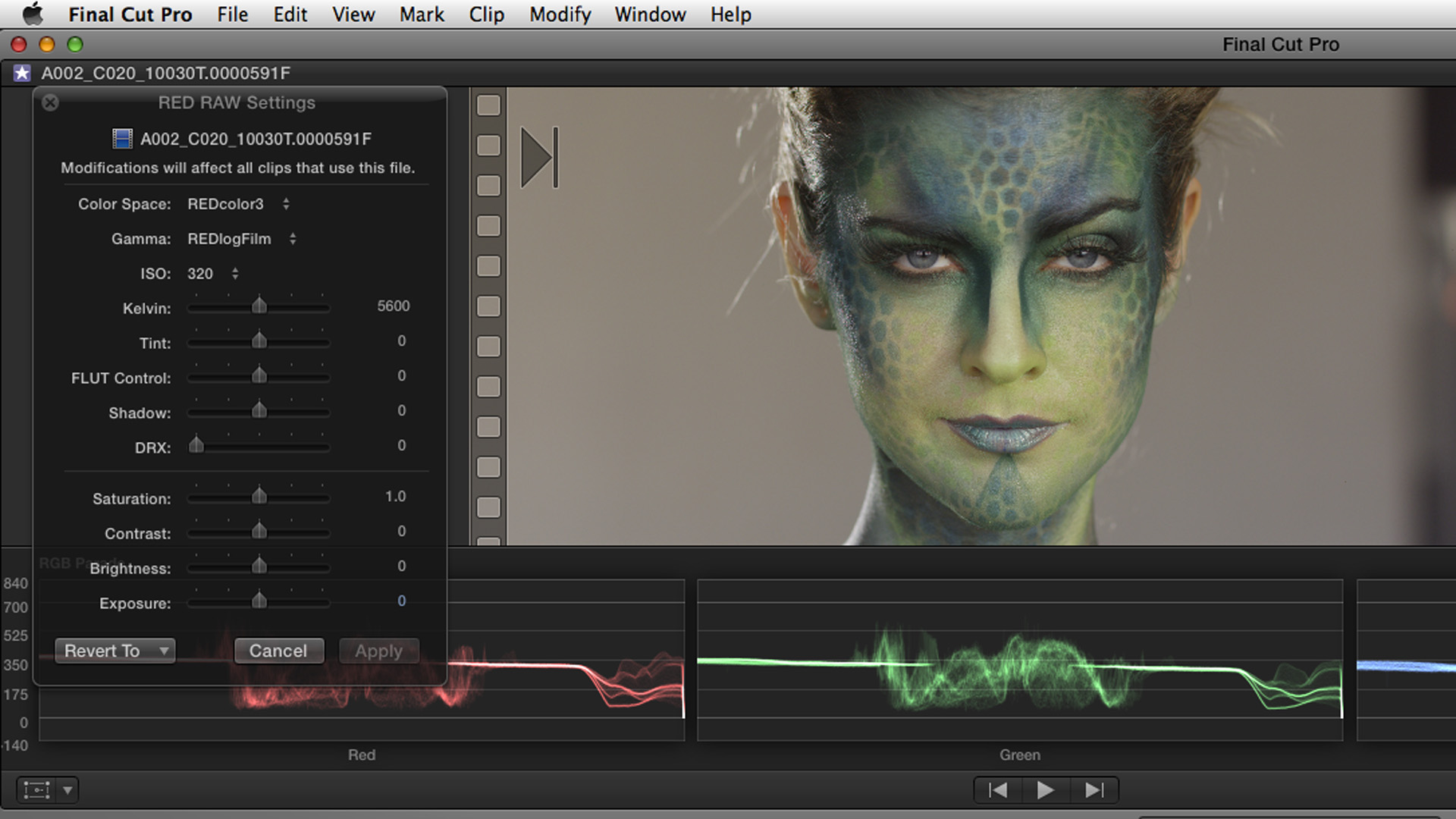The image size is (1456, 819).
Task: Open the Window menu
Action: pos(650,14)
